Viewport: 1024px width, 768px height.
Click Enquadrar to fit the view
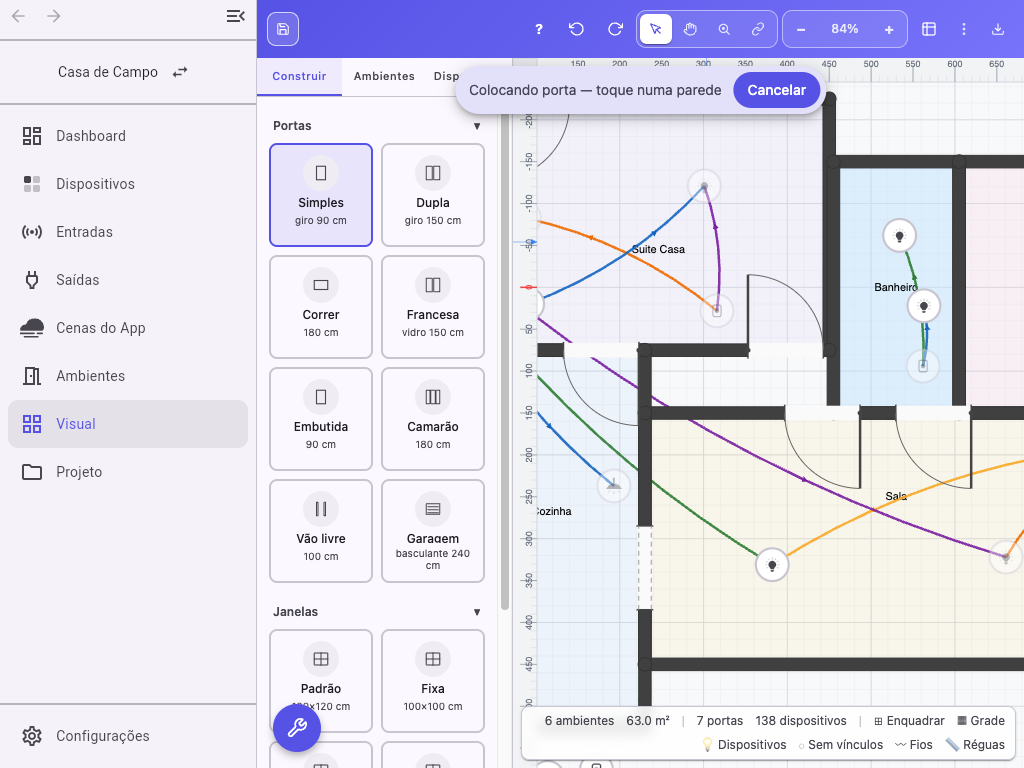(x=909, y=721)
